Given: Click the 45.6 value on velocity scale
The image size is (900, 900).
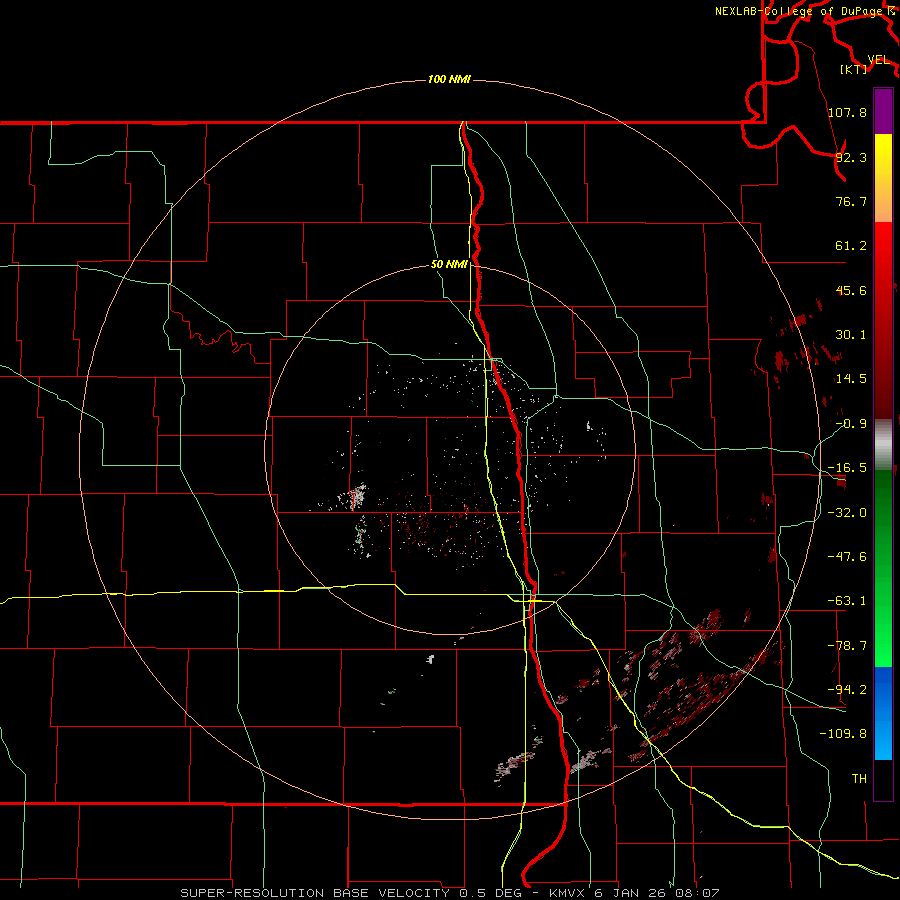Looking at the screenshot, I should [851, 290].
